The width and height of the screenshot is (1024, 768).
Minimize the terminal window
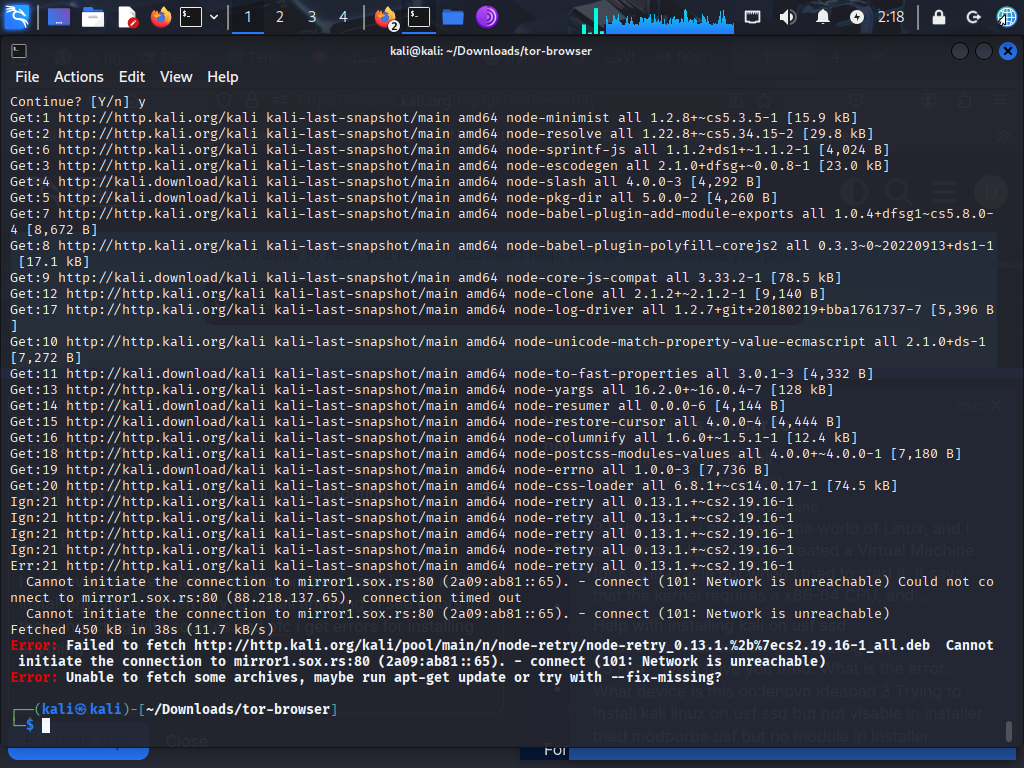click(959, 51)
